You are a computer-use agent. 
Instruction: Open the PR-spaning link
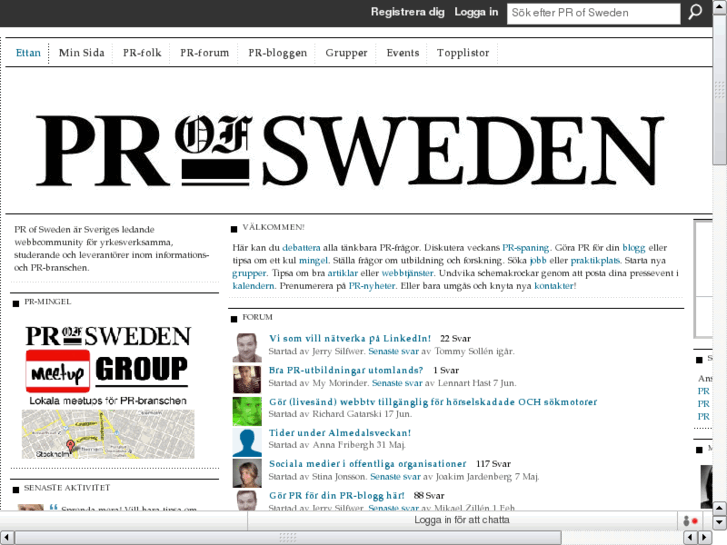(x=525, y=248)
